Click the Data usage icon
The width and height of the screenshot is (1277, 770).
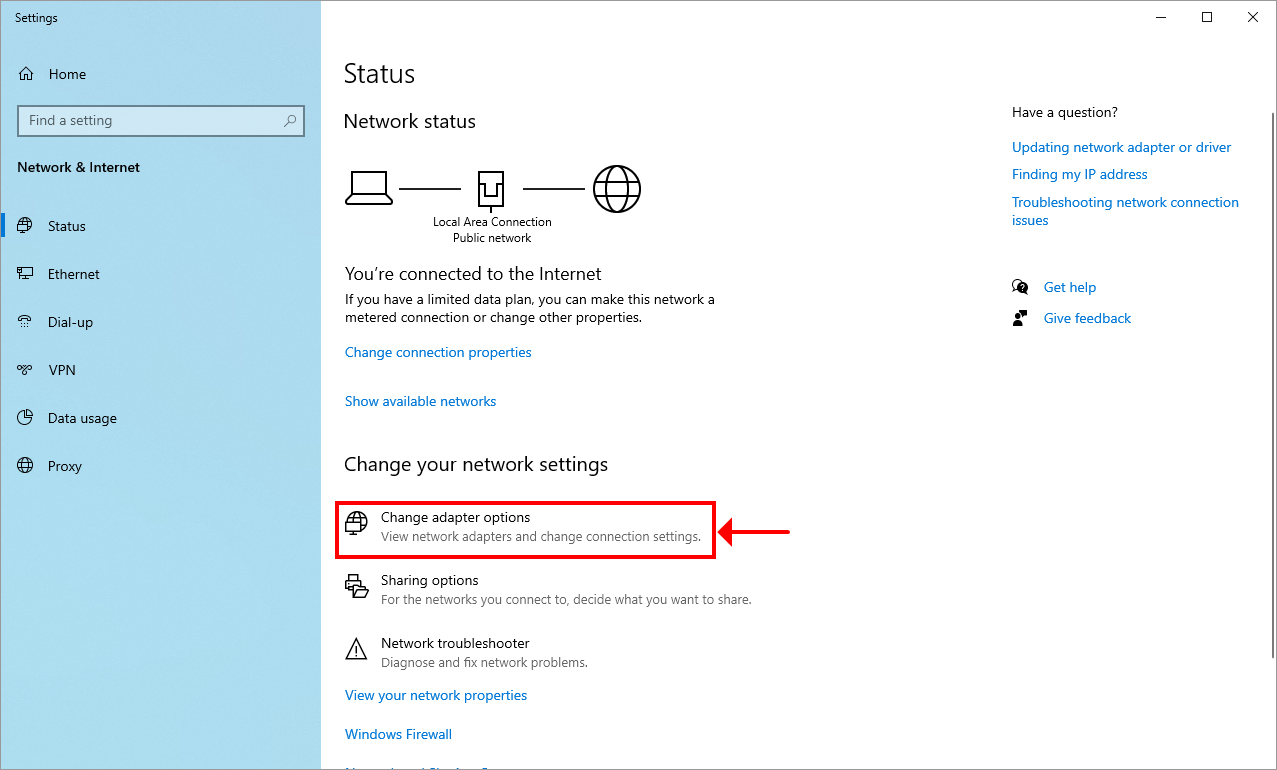click(26, 418)
